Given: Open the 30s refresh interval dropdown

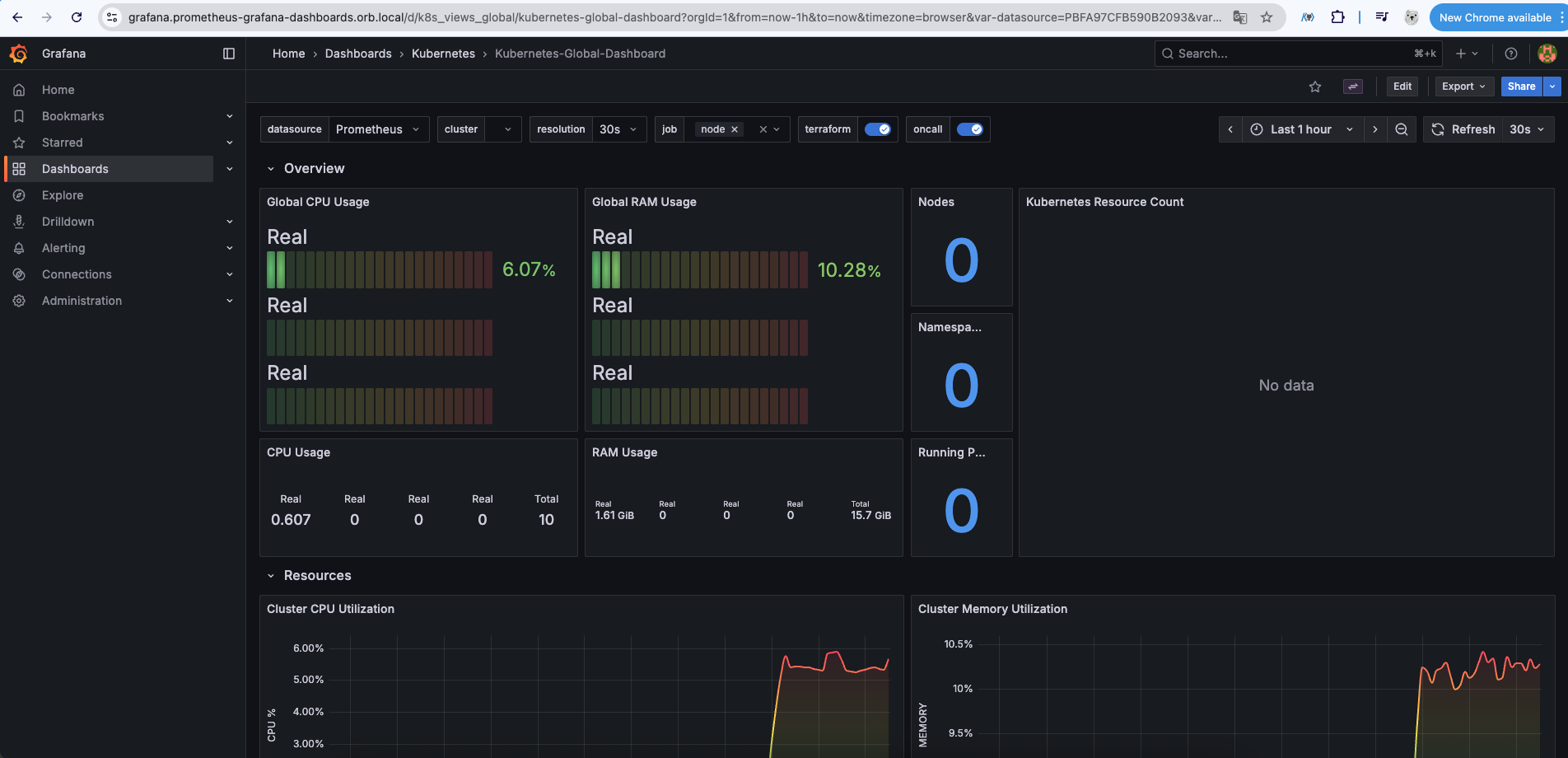Looking at the screenshot, I should tap(1528, 129).
